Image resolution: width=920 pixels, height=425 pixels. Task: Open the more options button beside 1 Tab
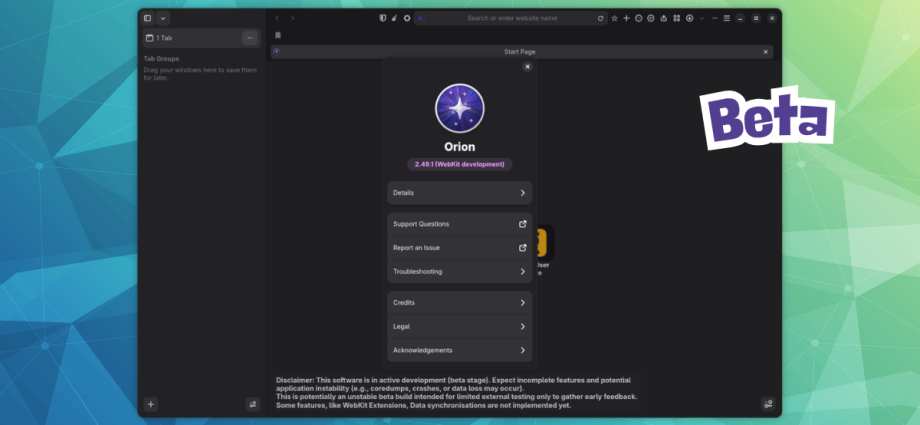pyautogui.click(x=249, y=38)
